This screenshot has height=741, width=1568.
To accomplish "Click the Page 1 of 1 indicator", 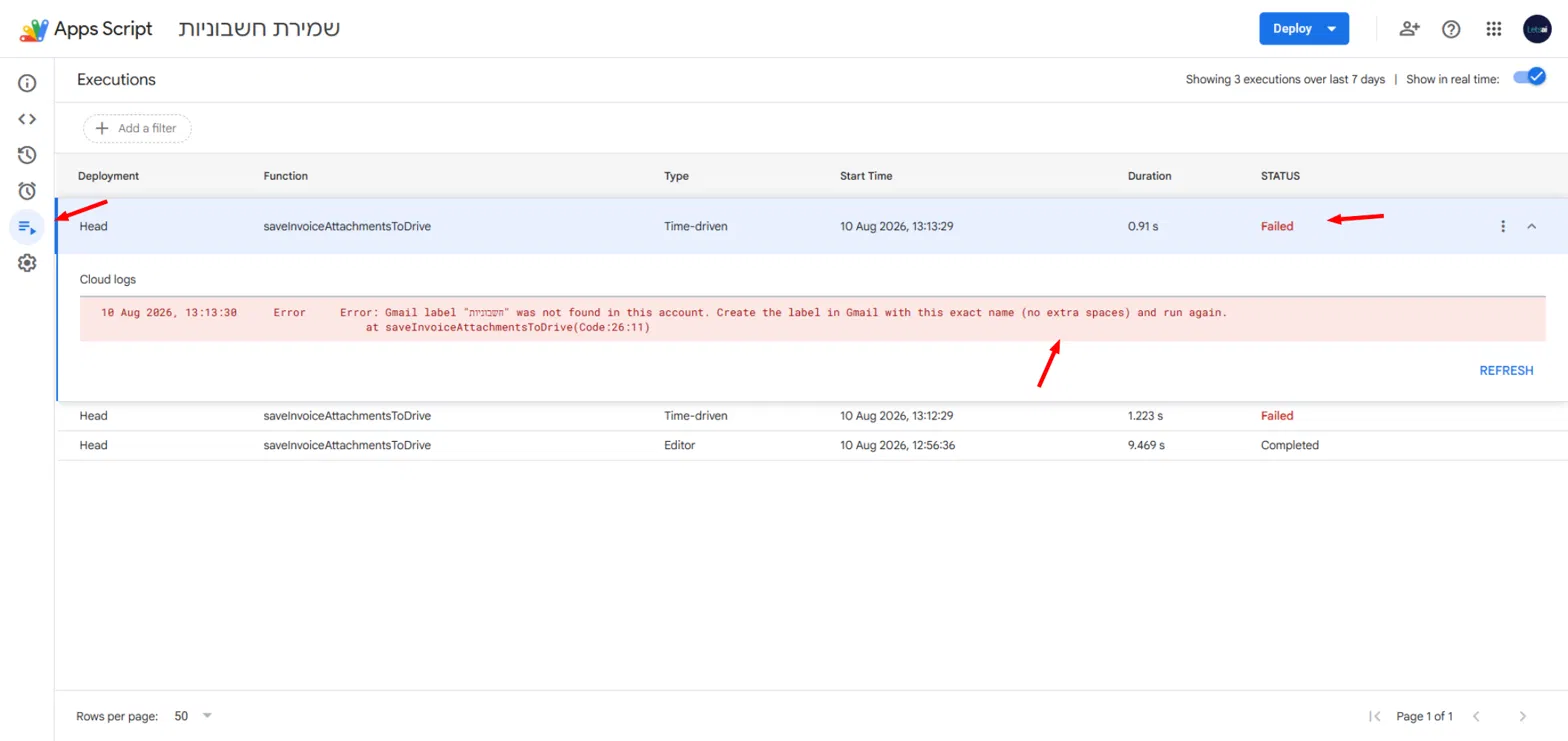I will (1424, 717).
